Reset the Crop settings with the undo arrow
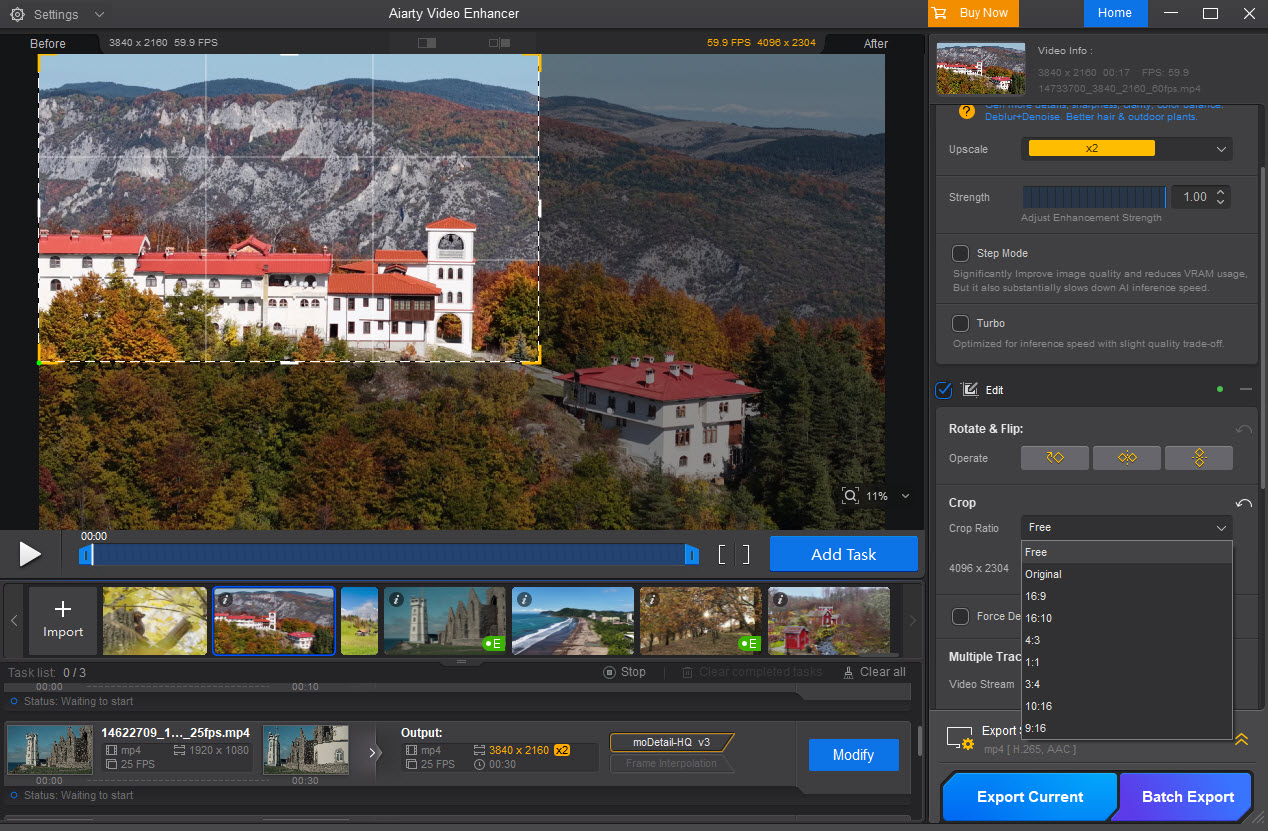Viewport: 1268px width, 831px height. pyautogui.click(x=1243, y=503)
